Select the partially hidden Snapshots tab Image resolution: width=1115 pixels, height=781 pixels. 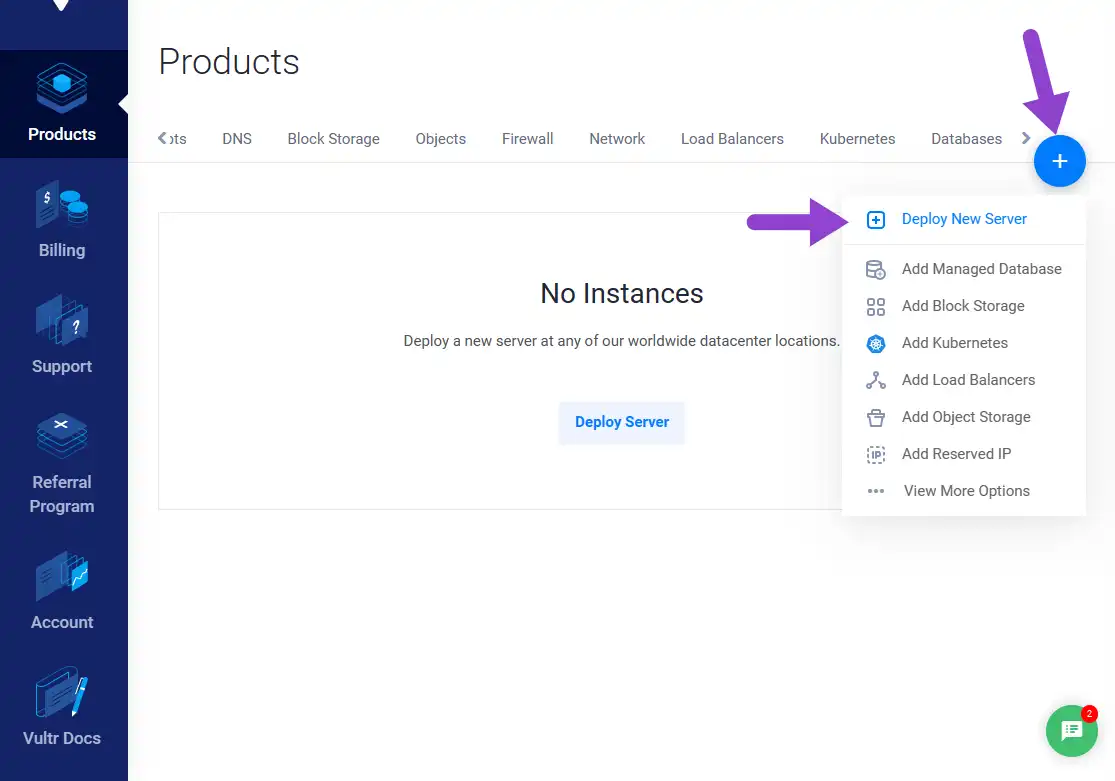178,139
